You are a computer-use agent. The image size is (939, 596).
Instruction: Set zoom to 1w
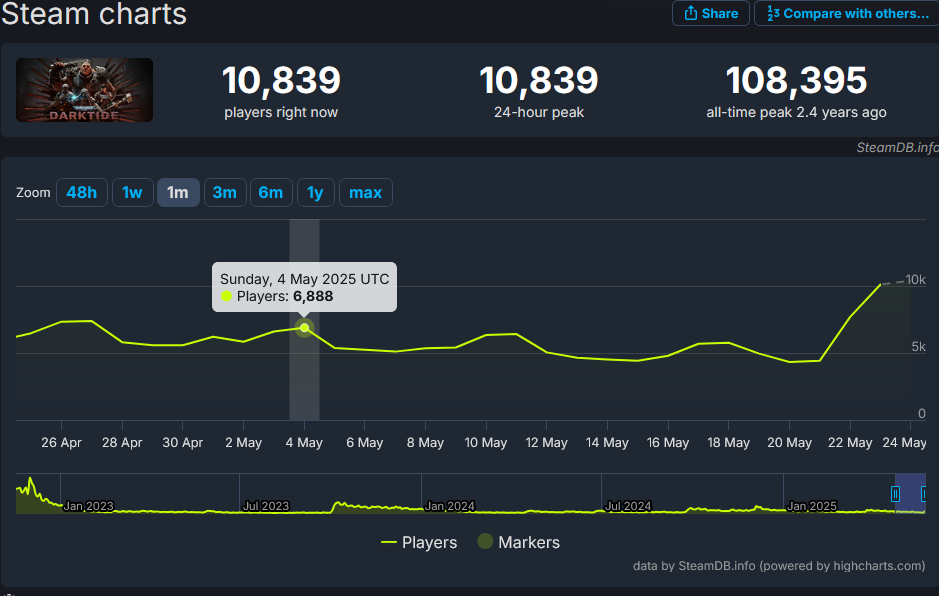click(132, 192)
